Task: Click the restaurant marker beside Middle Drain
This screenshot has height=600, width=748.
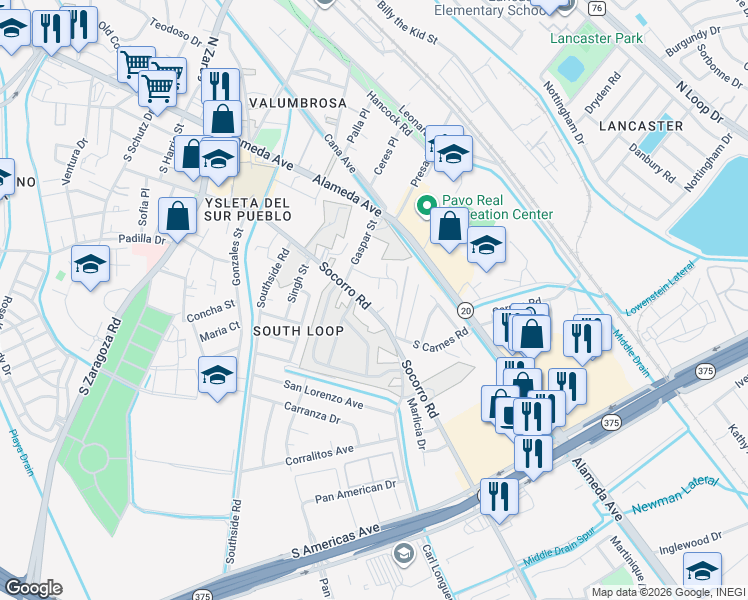Action: [582, 342]
